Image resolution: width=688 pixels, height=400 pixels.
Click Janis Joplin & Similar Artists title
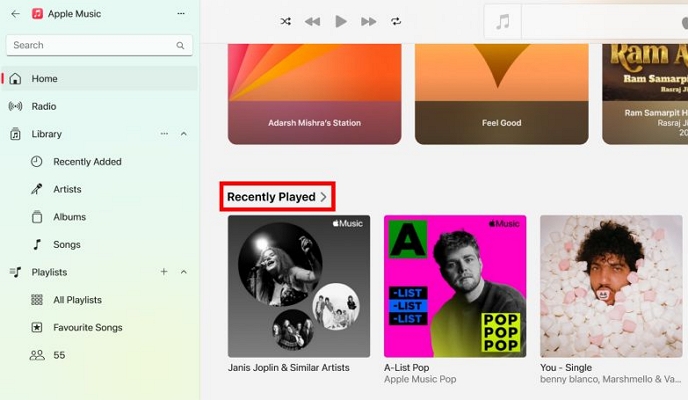click(x=289, y=368)
